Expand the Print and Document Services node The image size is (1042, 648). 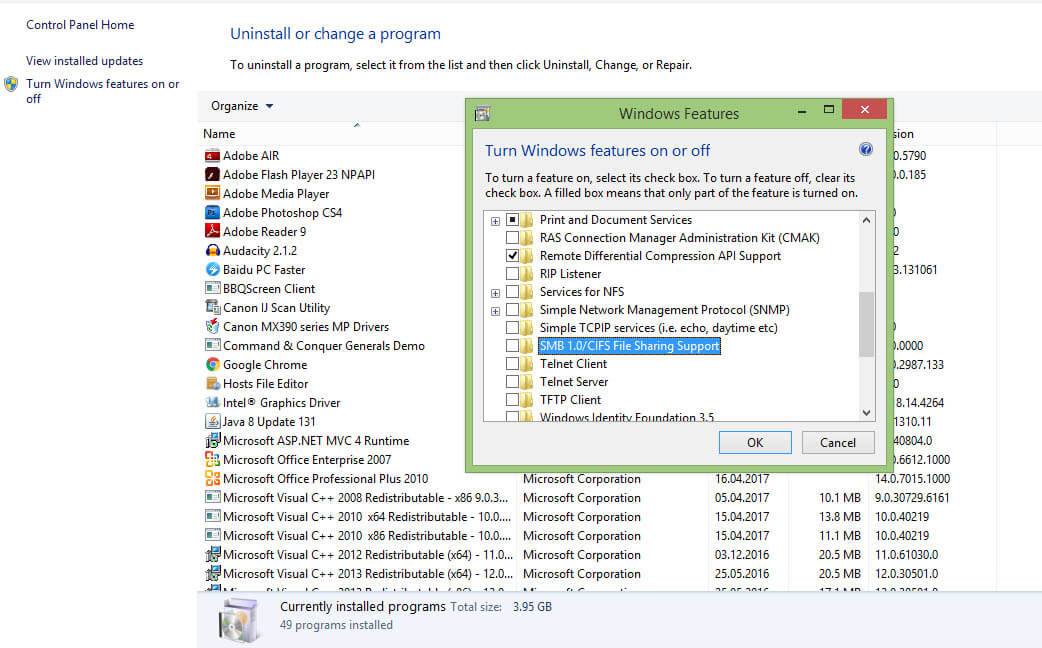495,221
